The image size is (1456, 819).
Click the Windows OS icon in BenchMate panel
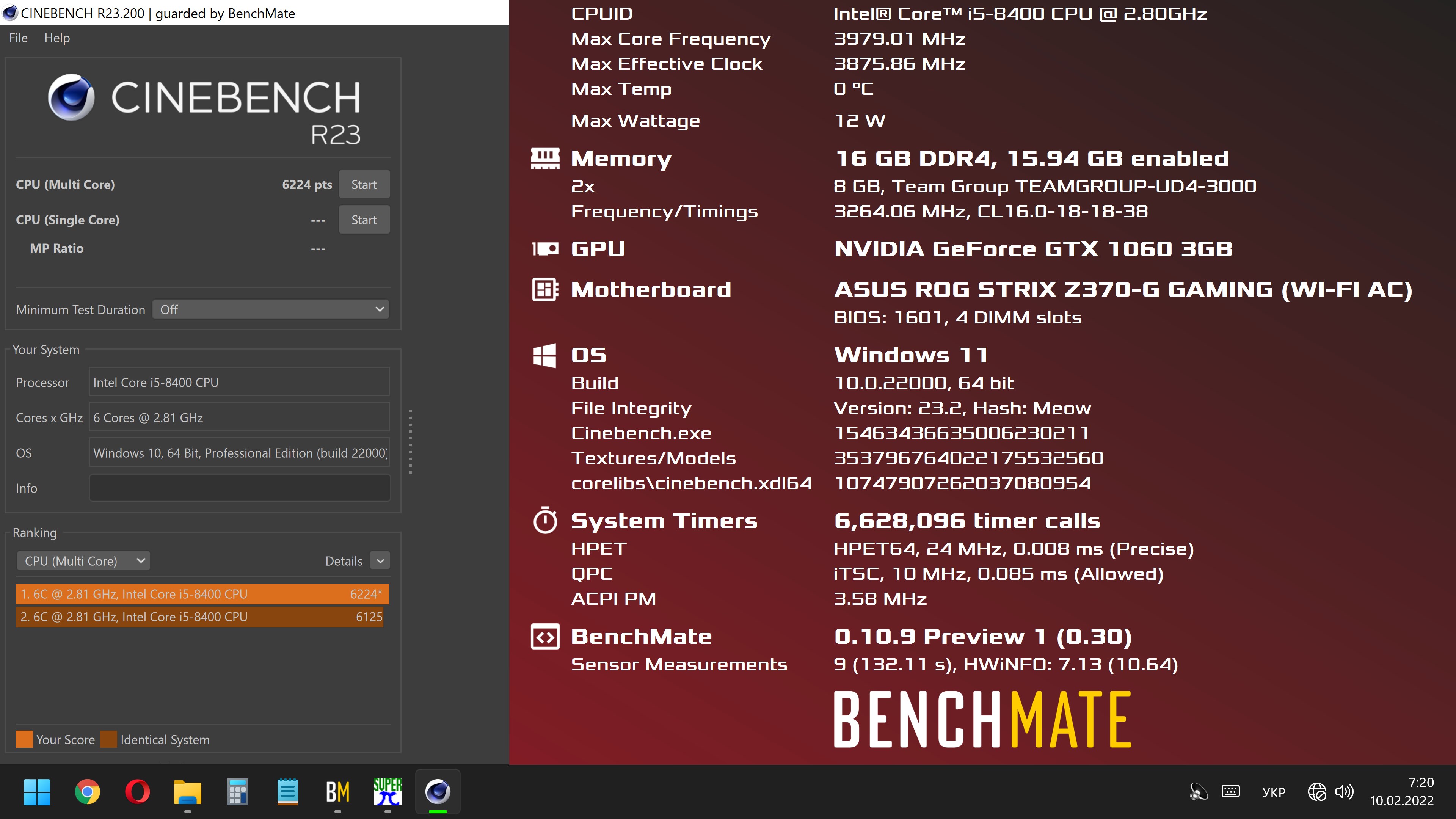(544, 355)
